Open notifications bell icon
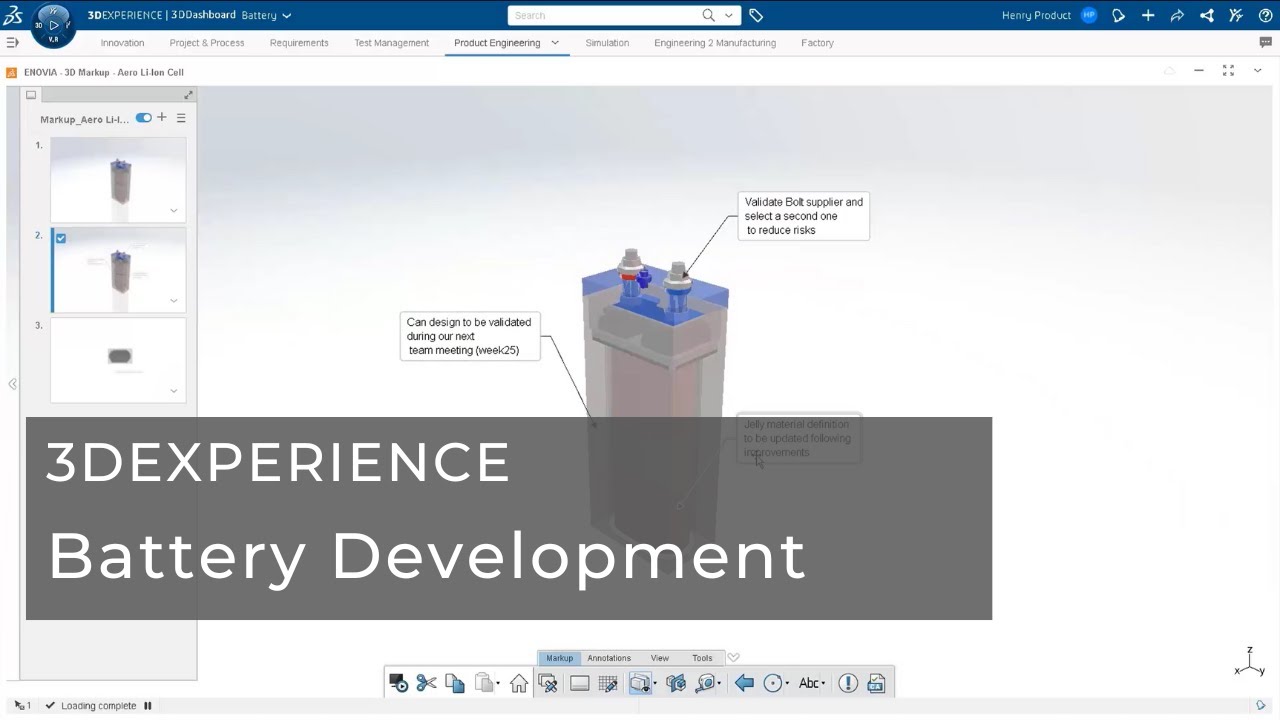 1118,15
